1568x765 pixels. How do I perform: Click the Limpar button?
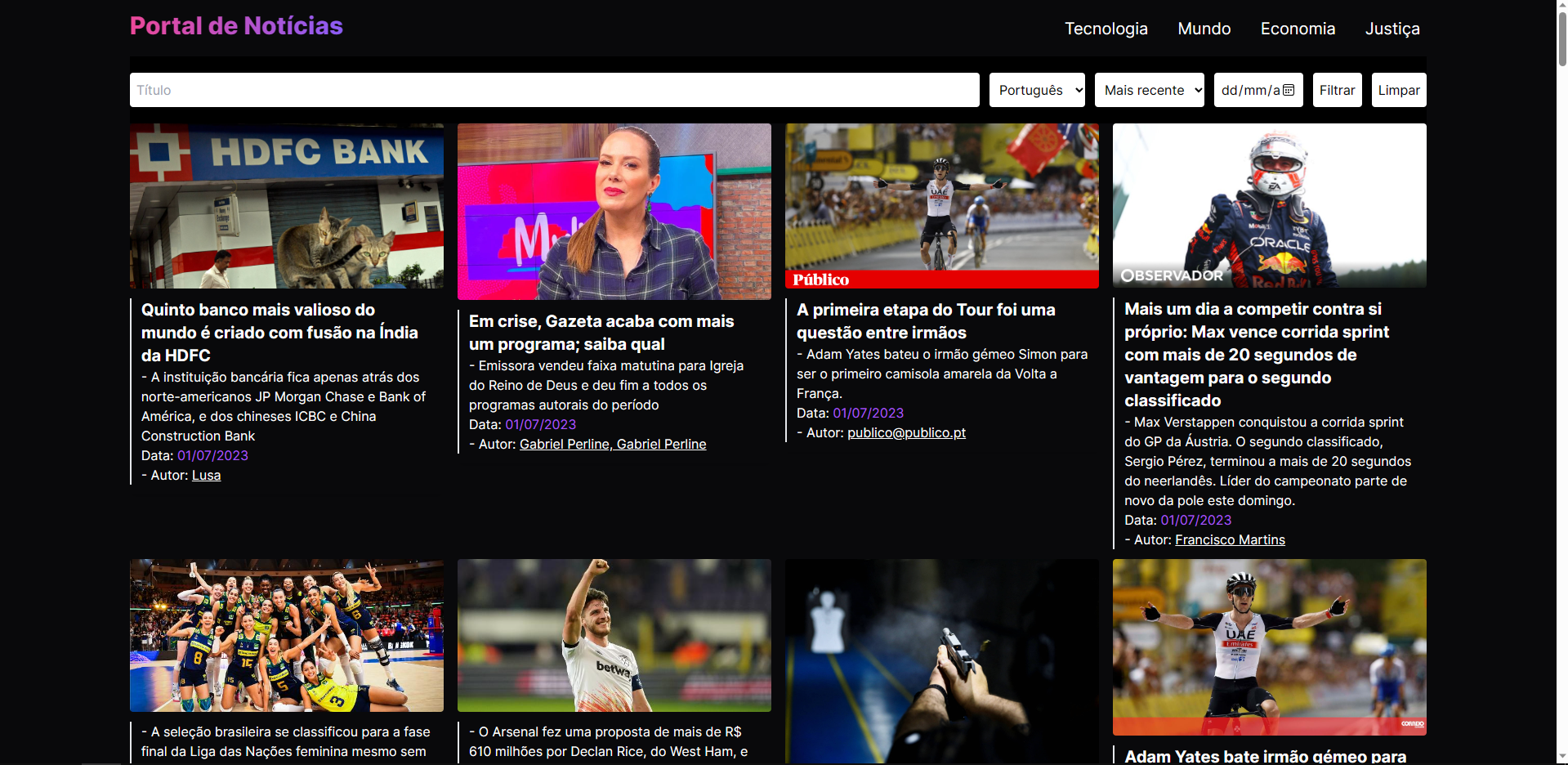[1399, 90]
